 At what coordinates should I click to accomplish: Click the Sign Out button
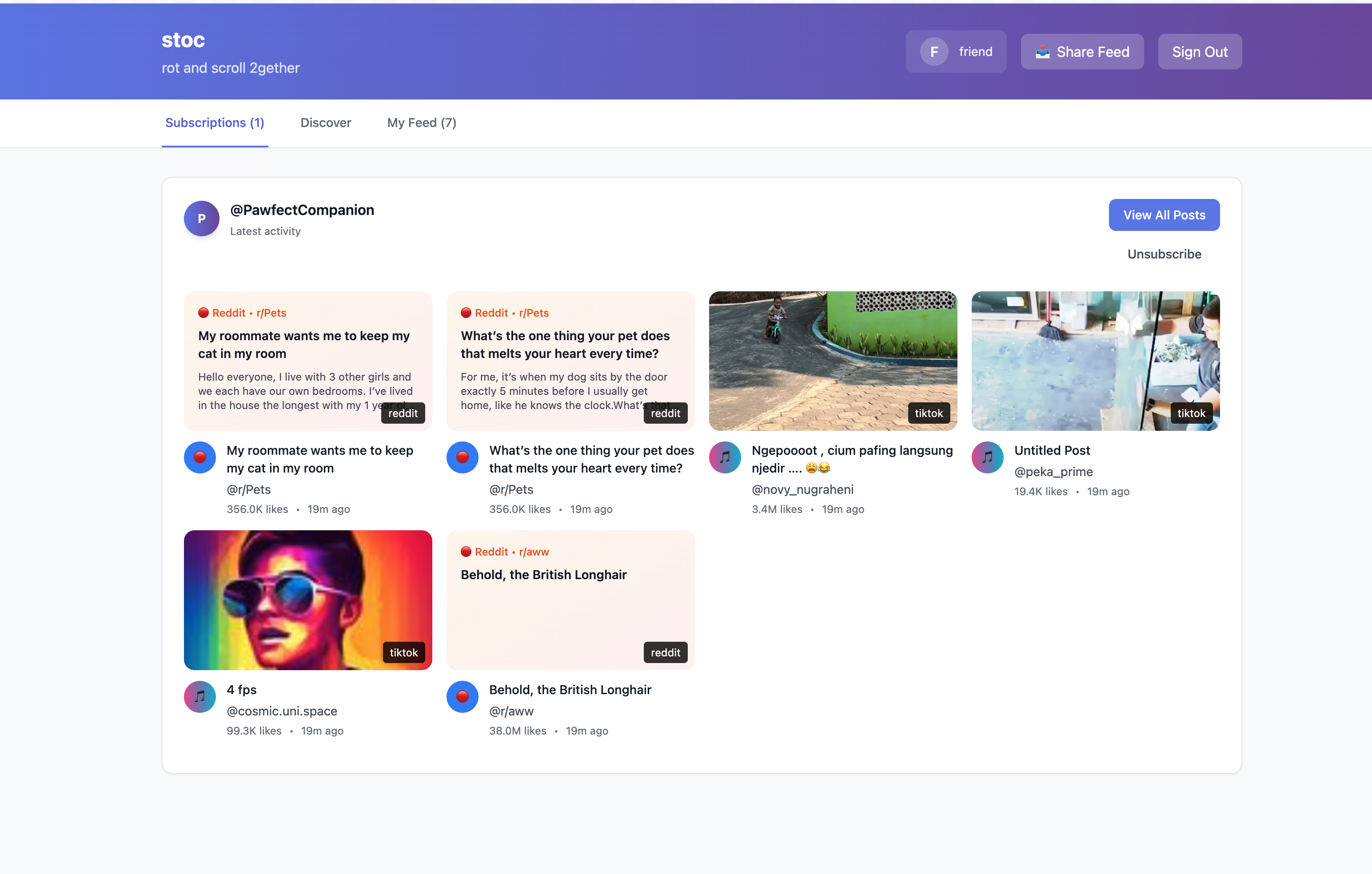click(1199, 52)
